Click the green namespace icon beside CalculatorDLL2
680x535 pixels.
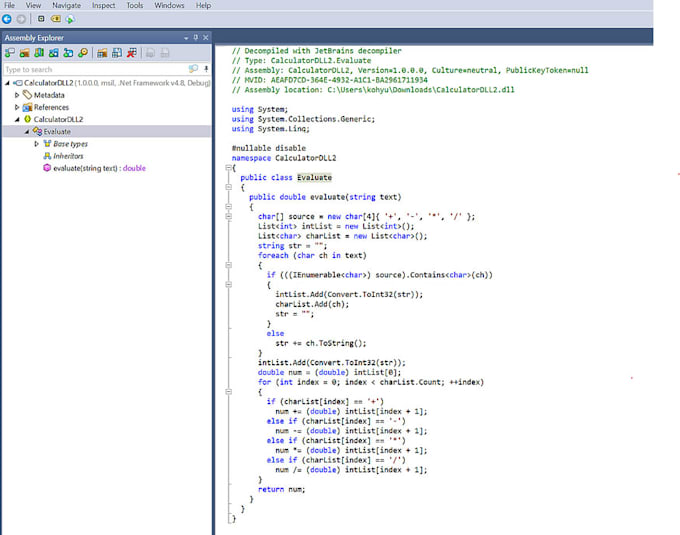(28, 119)
